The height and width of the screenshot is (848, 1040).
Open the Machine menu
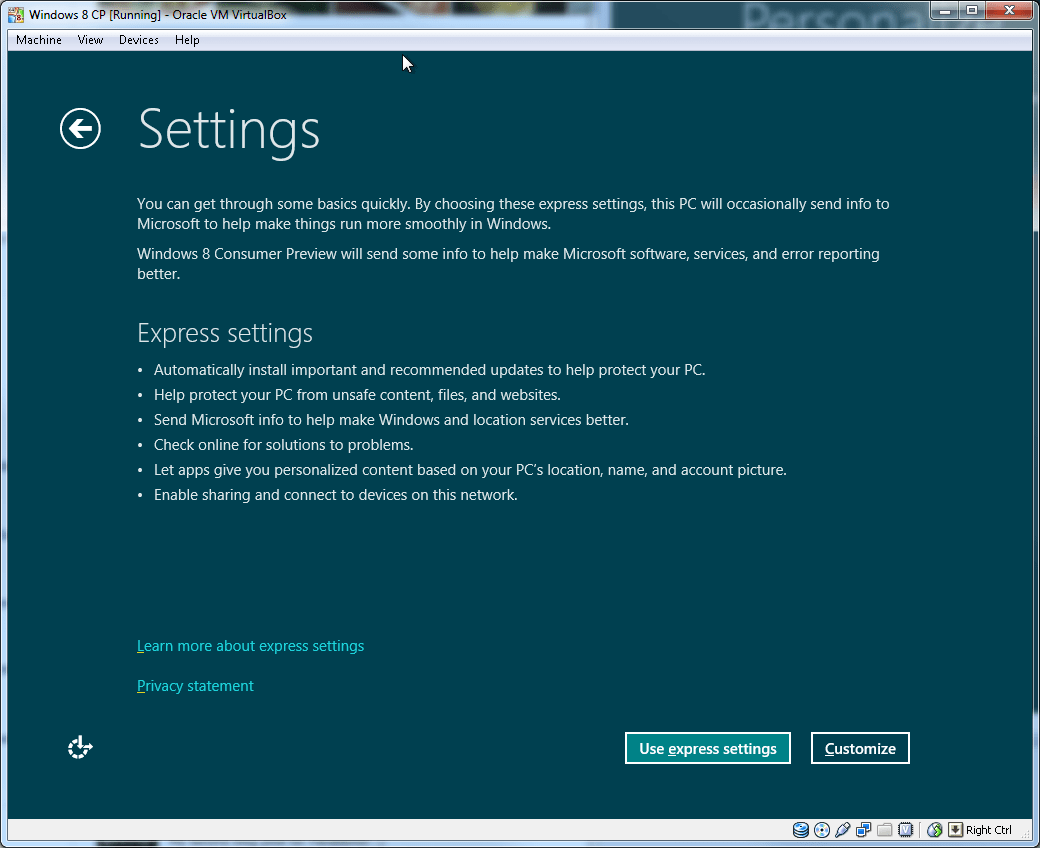pyautogui.click(x=39, y=40)
